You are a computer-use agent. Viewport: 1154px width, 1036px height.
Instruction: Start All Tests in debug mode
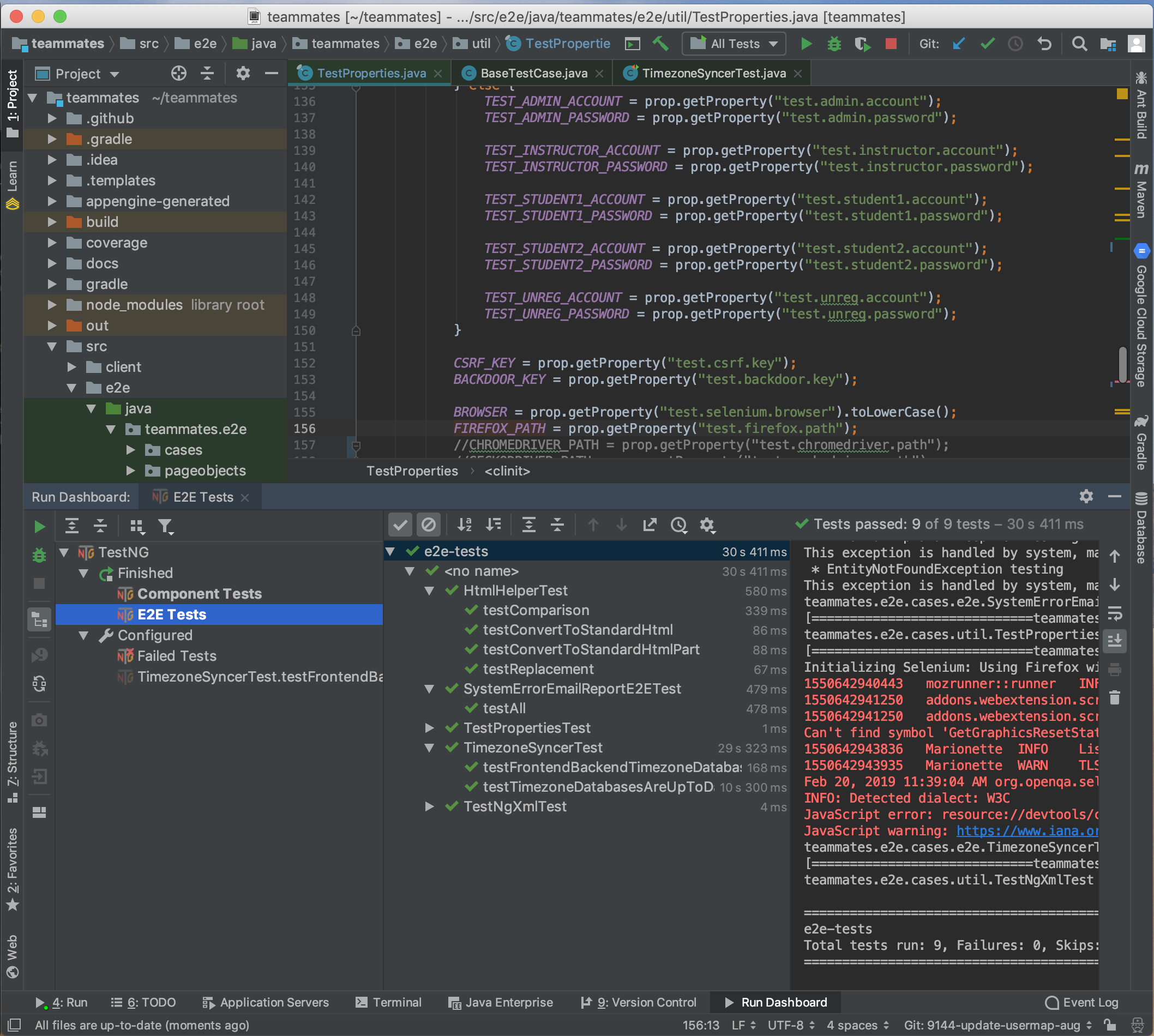[833, 43]
